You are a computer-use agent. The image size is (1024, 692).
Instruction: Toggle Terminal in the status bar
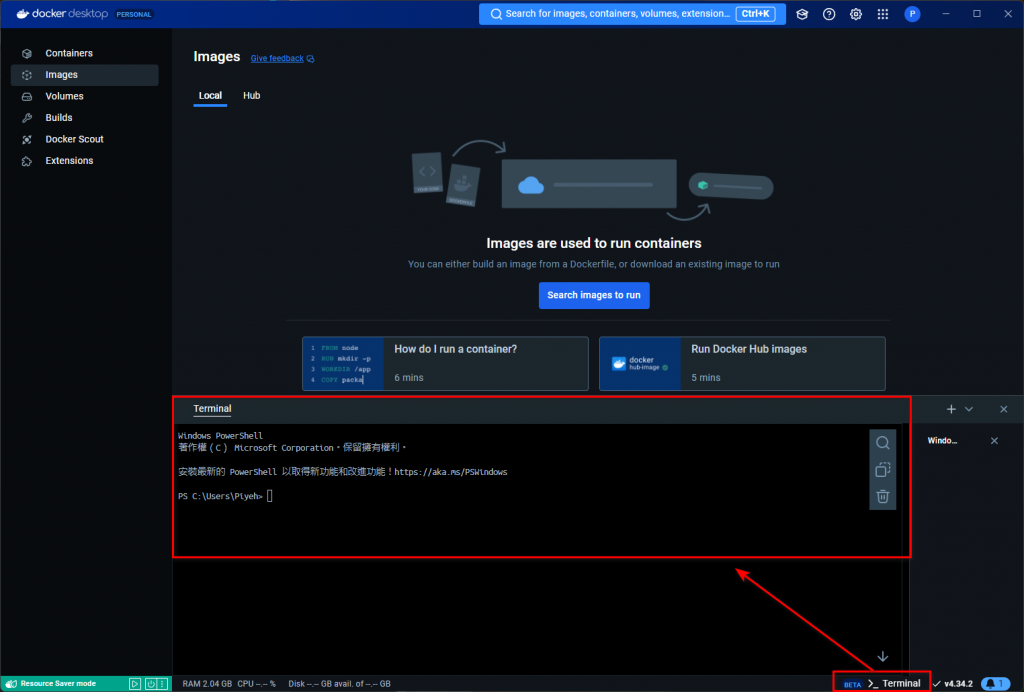coord(894,684)
